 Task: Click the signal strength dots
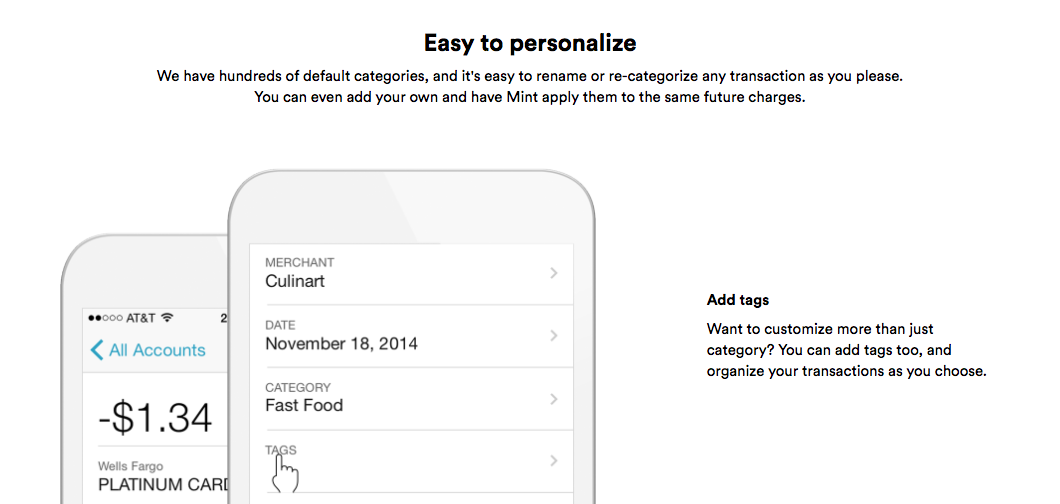pyautogui.click(x=105, y=318)
